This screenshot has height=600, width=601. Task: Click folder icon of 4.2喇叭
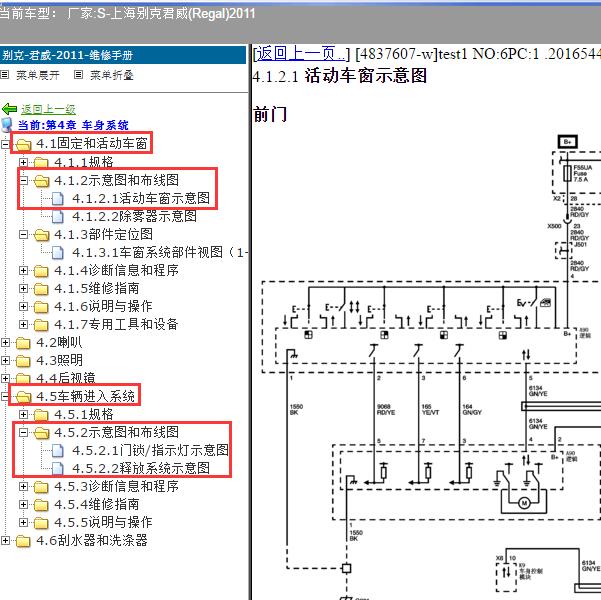[x=23, y=343]
